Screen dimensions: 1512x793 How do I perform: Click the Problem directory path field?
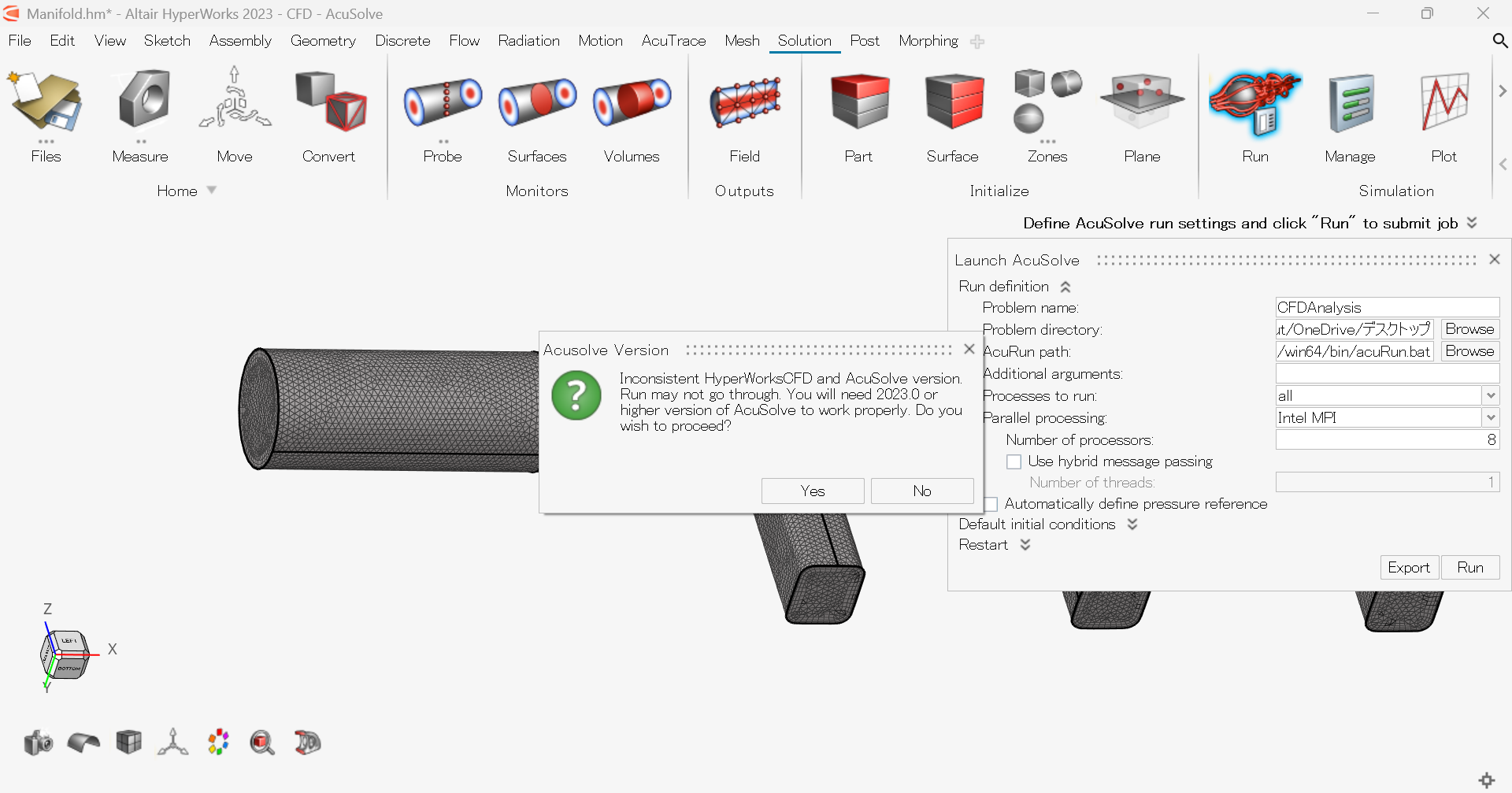click(1354, 329)
